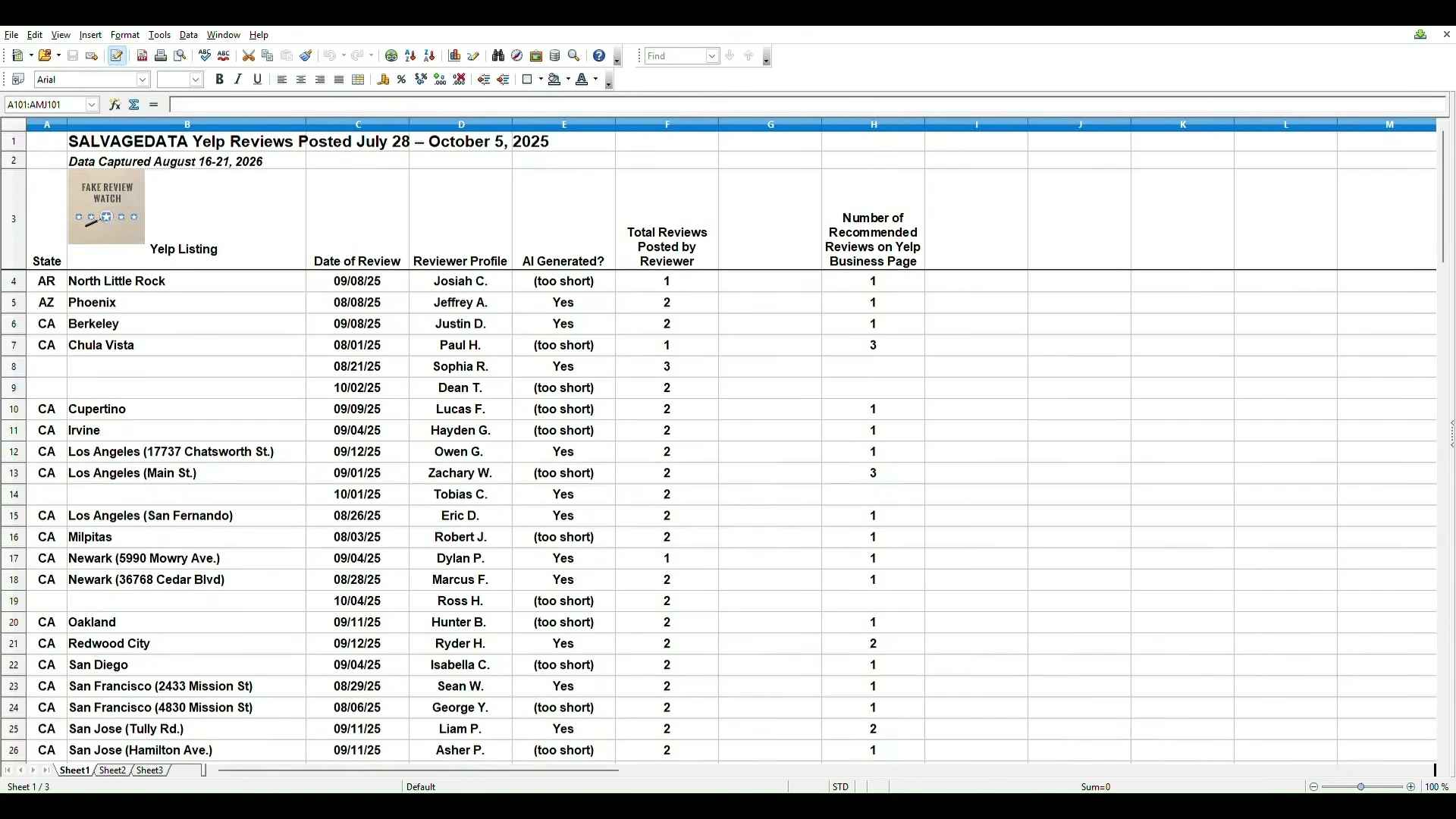The image size is (1456, 819).
Task: Apply the Font Color swatch
Action: 582,80
